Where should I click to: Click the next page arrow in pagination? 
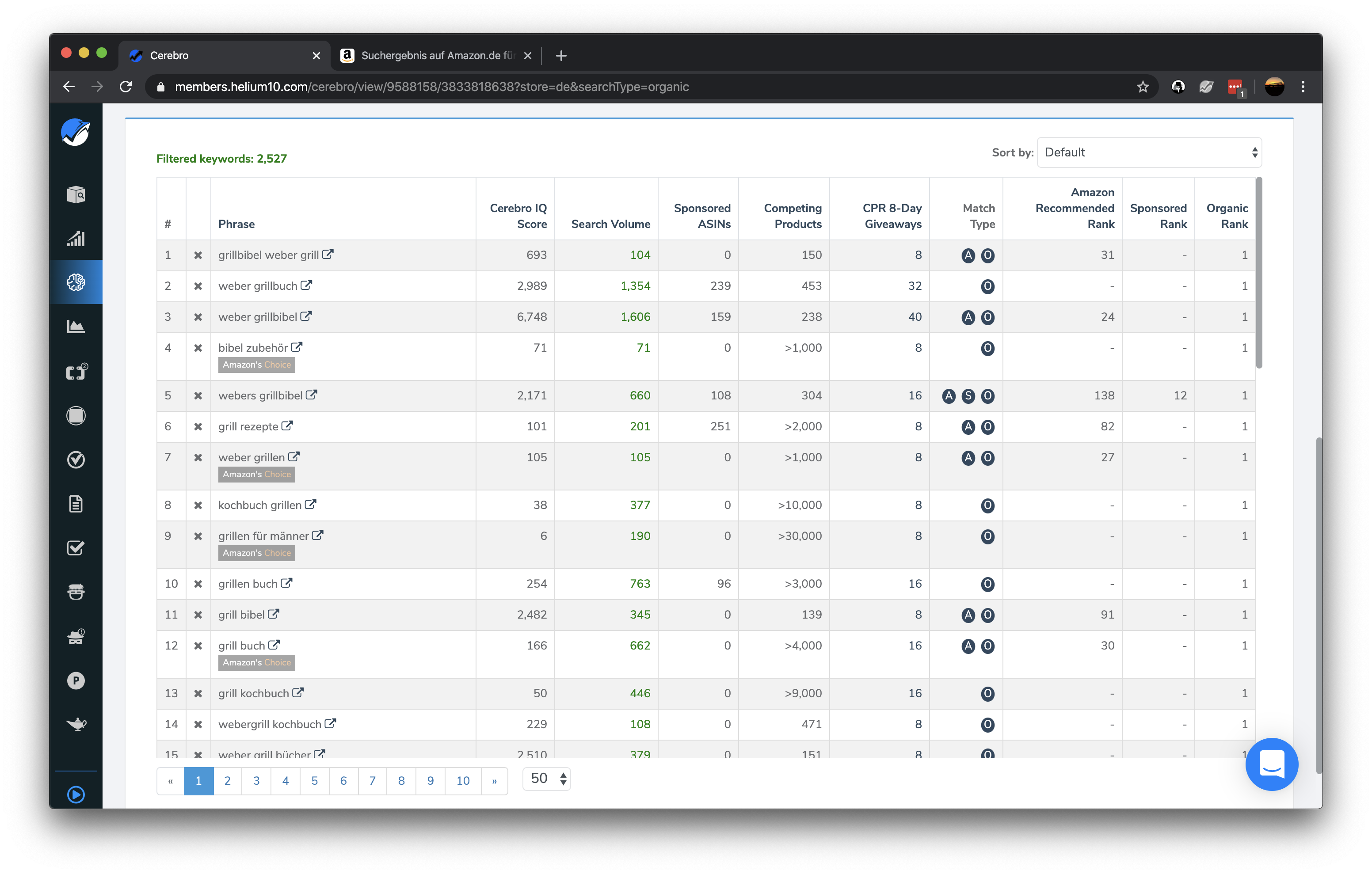point(494,781)
